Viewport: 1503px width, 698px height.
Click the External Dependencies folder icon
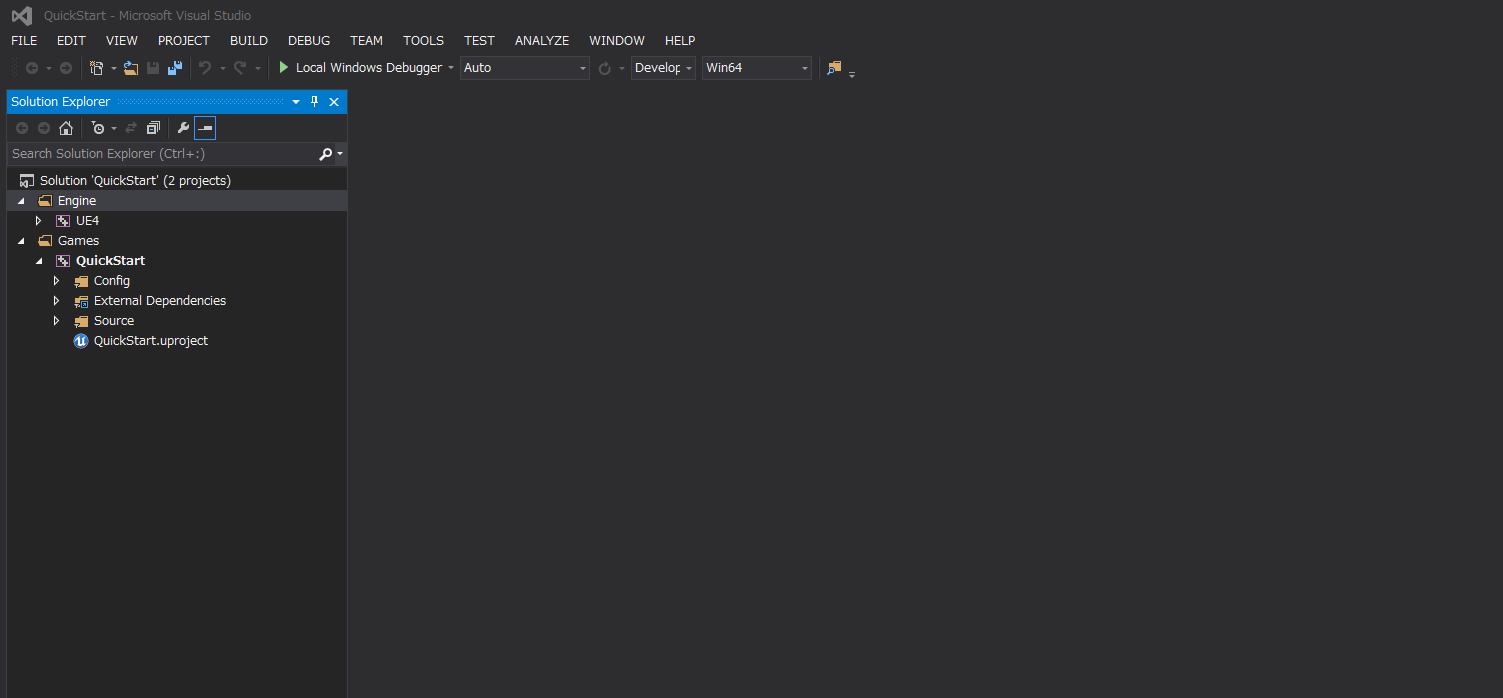(x=81, y=301)
